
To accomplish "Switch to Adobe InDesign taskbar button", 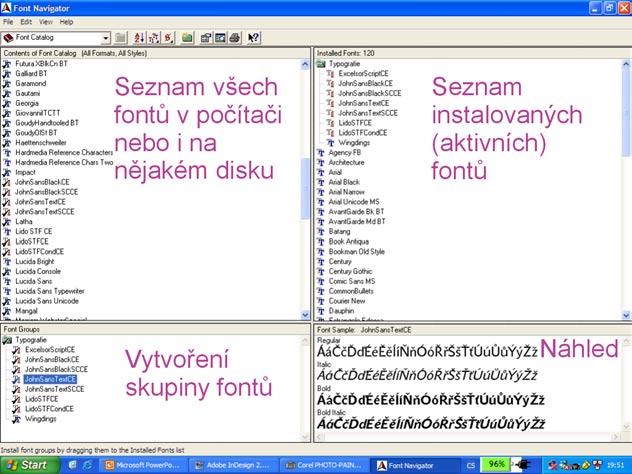I will click(235, 465).
